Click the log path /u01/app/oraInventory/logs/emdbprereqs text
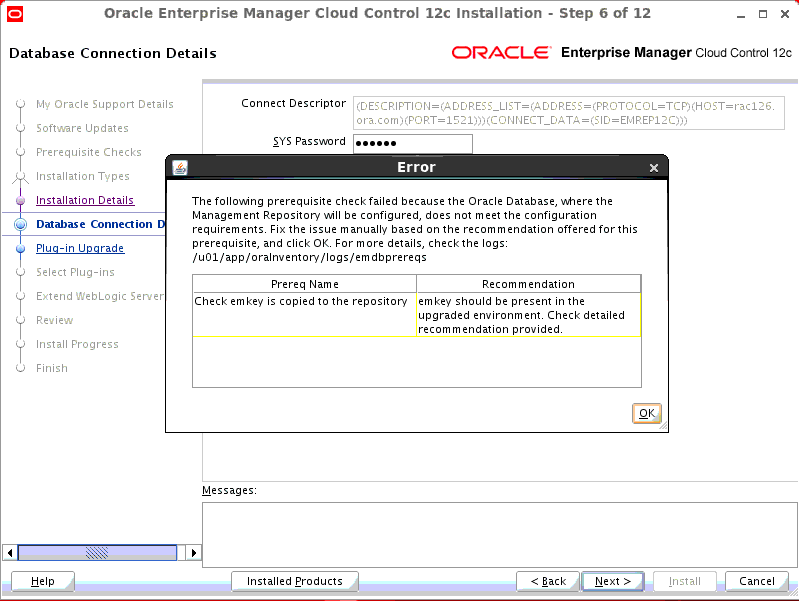 point(309,257)
